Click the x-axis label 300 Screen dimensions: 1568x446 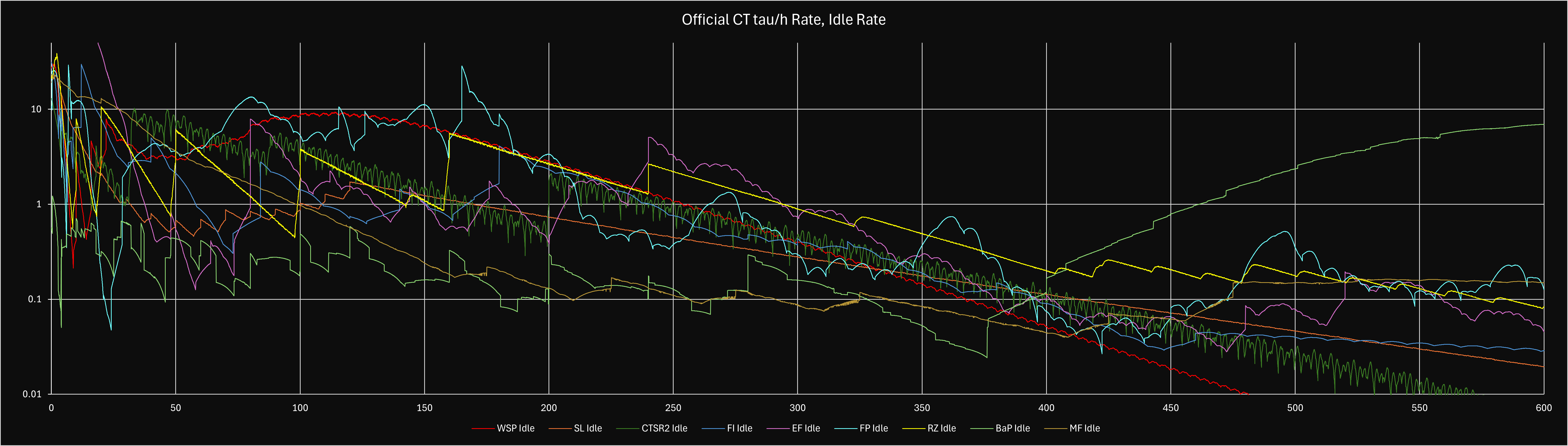[797, 408]
